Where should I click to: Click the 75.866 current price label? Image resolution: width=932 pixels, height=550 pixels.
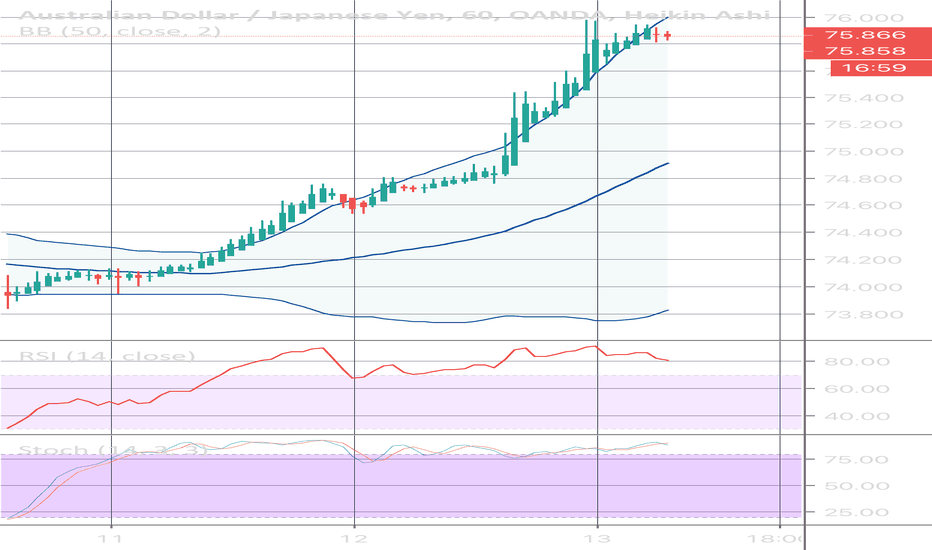tap(865, 35)
